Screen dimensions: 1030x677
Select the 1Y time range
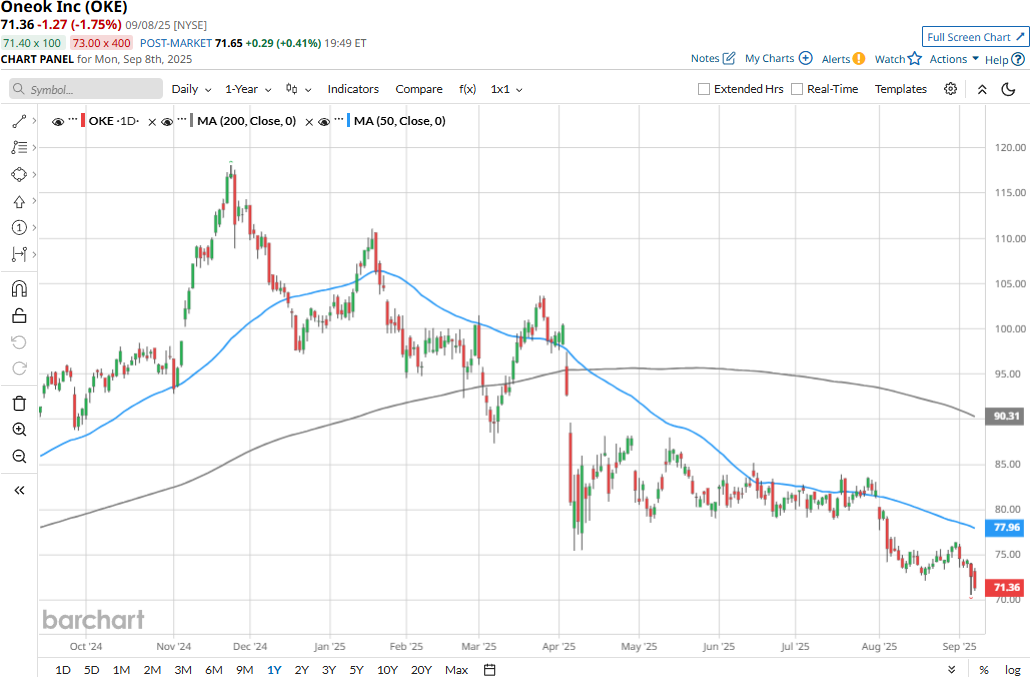[274, 670]
